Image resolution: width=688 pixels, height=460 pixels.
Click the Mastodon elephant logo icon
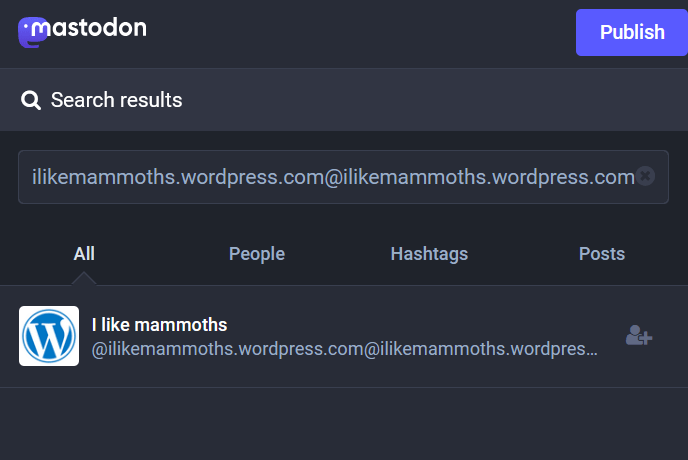pyautogui.click(x=33, y=32)
